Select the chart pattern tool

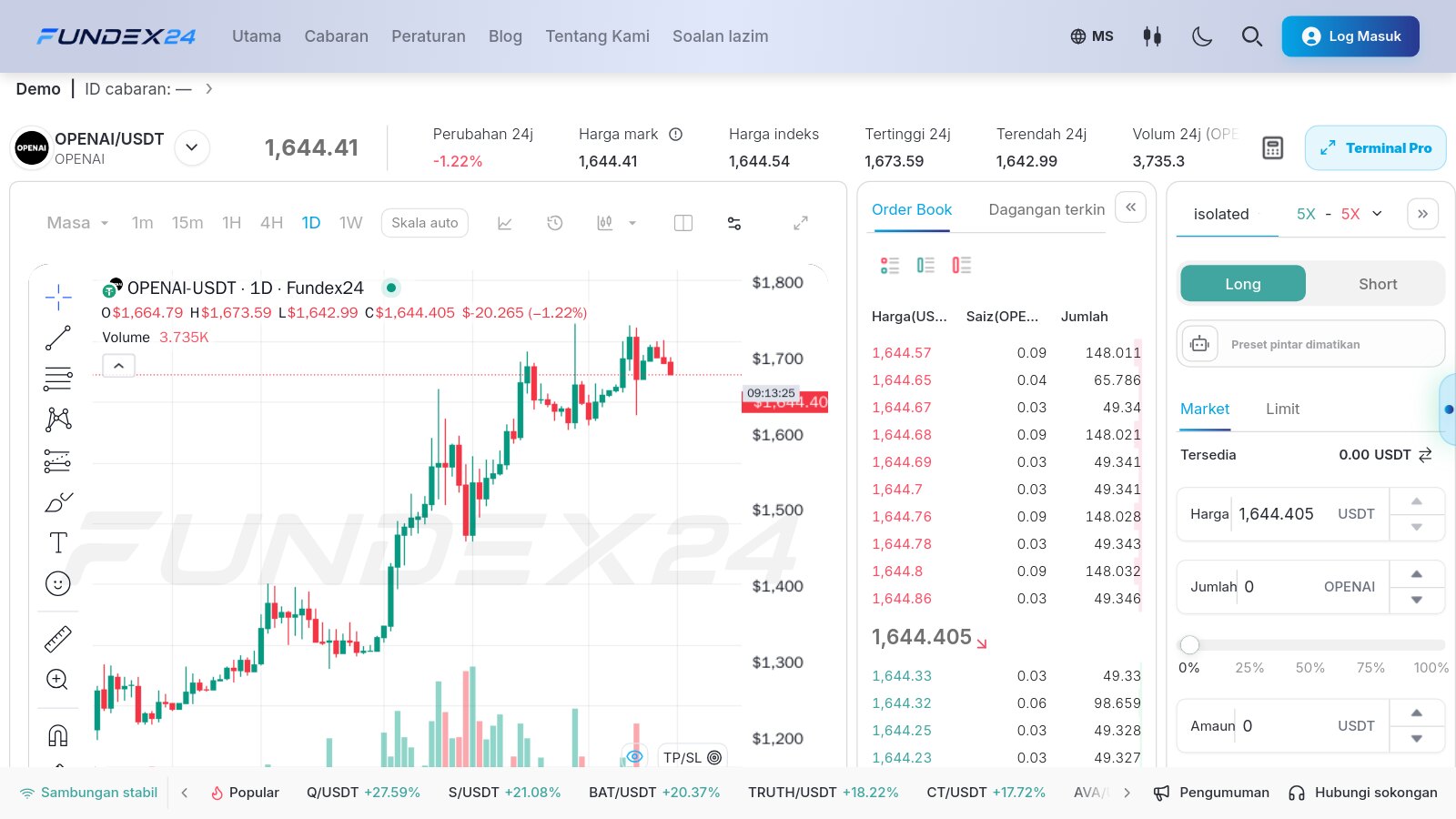(58, 420)
